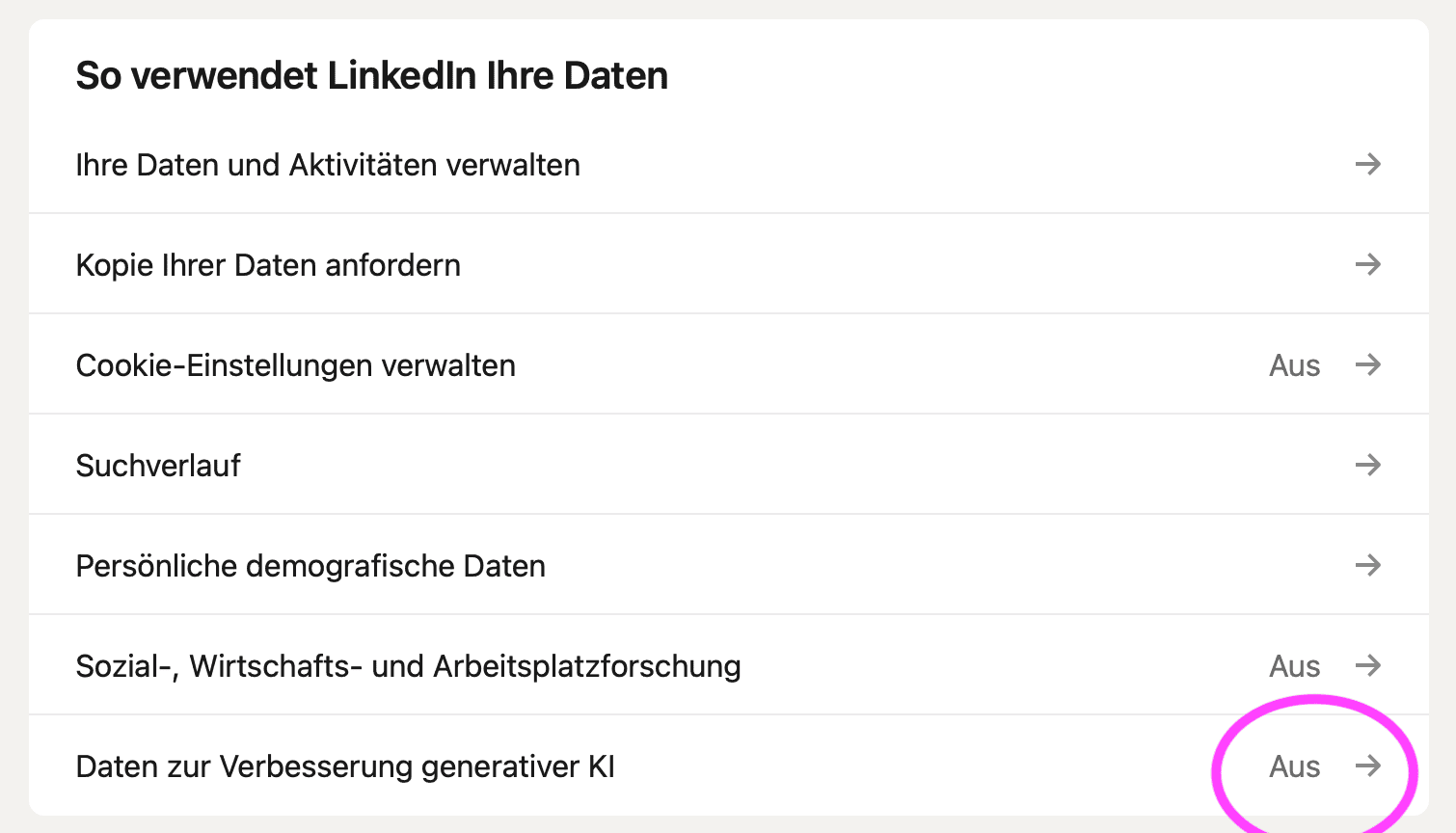Click the Aus status for Cookie-Einstellungen

point(1294,365)
